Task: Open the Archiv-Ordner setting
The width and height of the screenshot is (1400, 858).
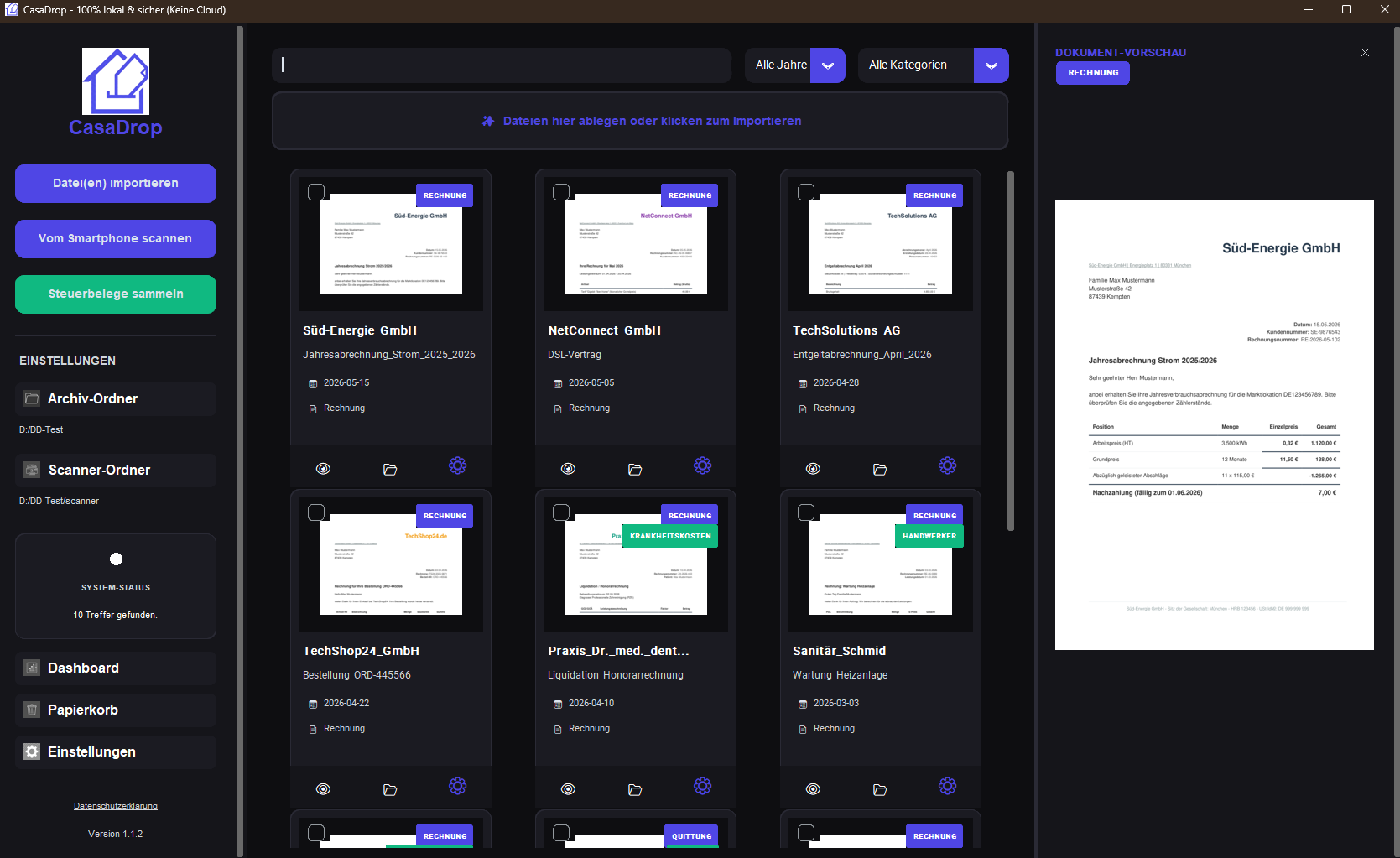Action: tap(116, 399)
